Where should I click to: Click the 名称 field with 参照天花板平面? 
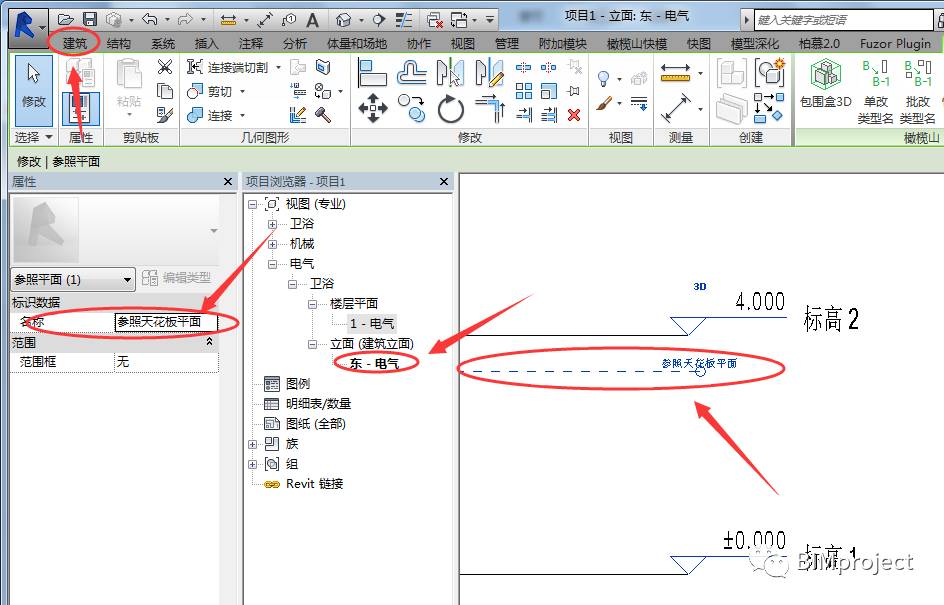tap(166, 322)
